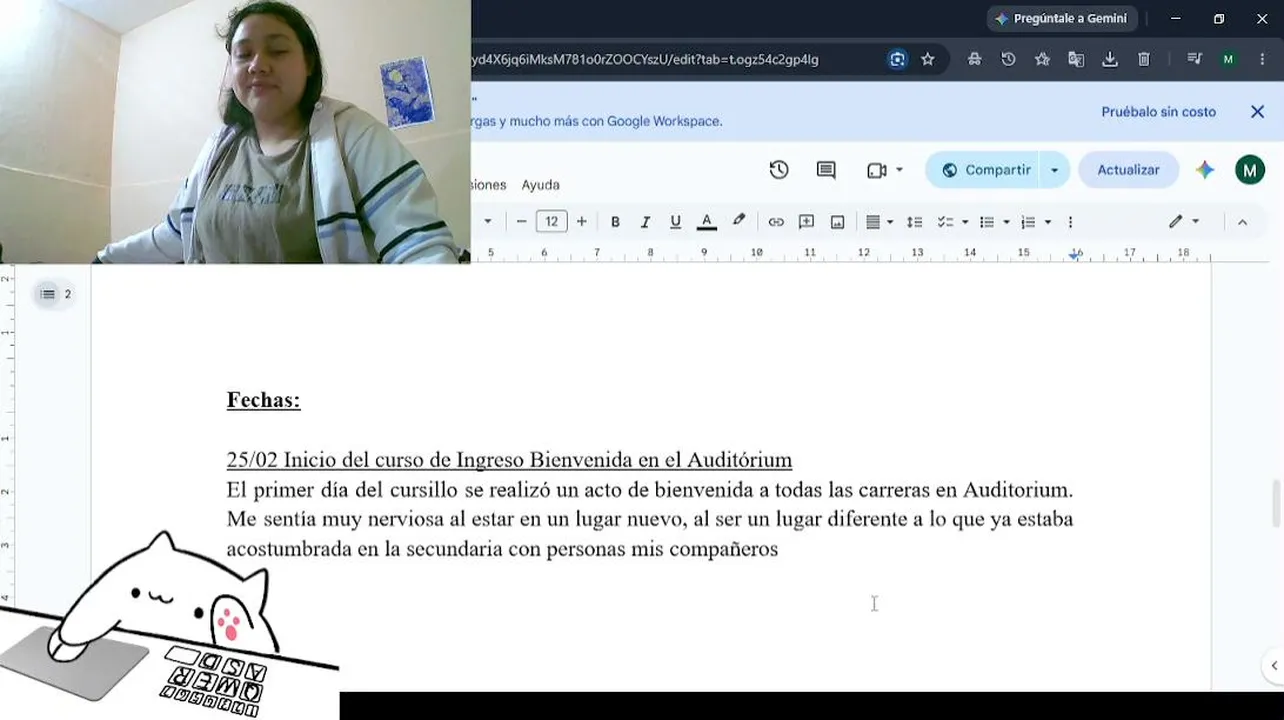Open the Compartir dropdown arrow
This screenshot has width=1284, height=720.
pos(1054,170)
